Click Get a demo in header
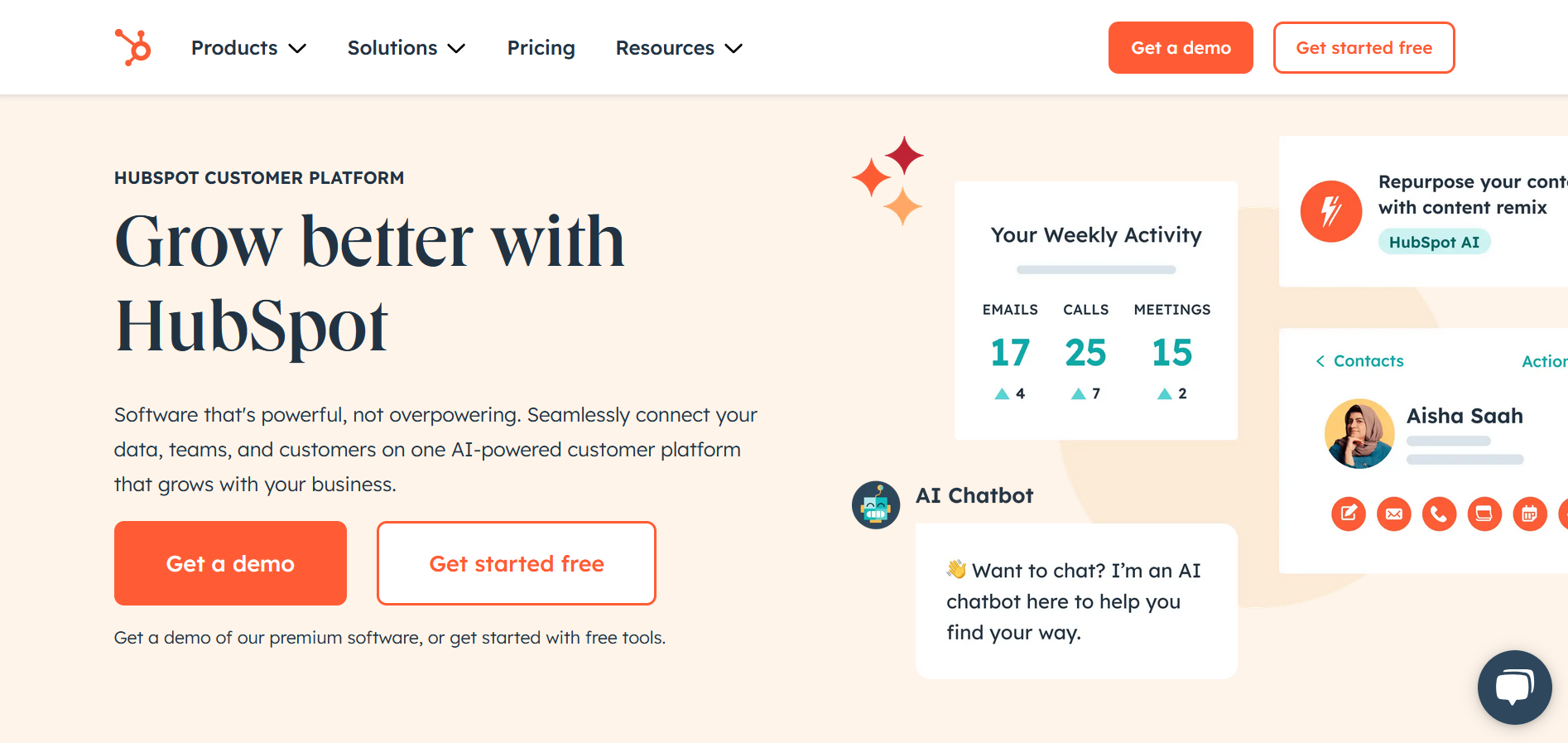 pos(1180,48)
